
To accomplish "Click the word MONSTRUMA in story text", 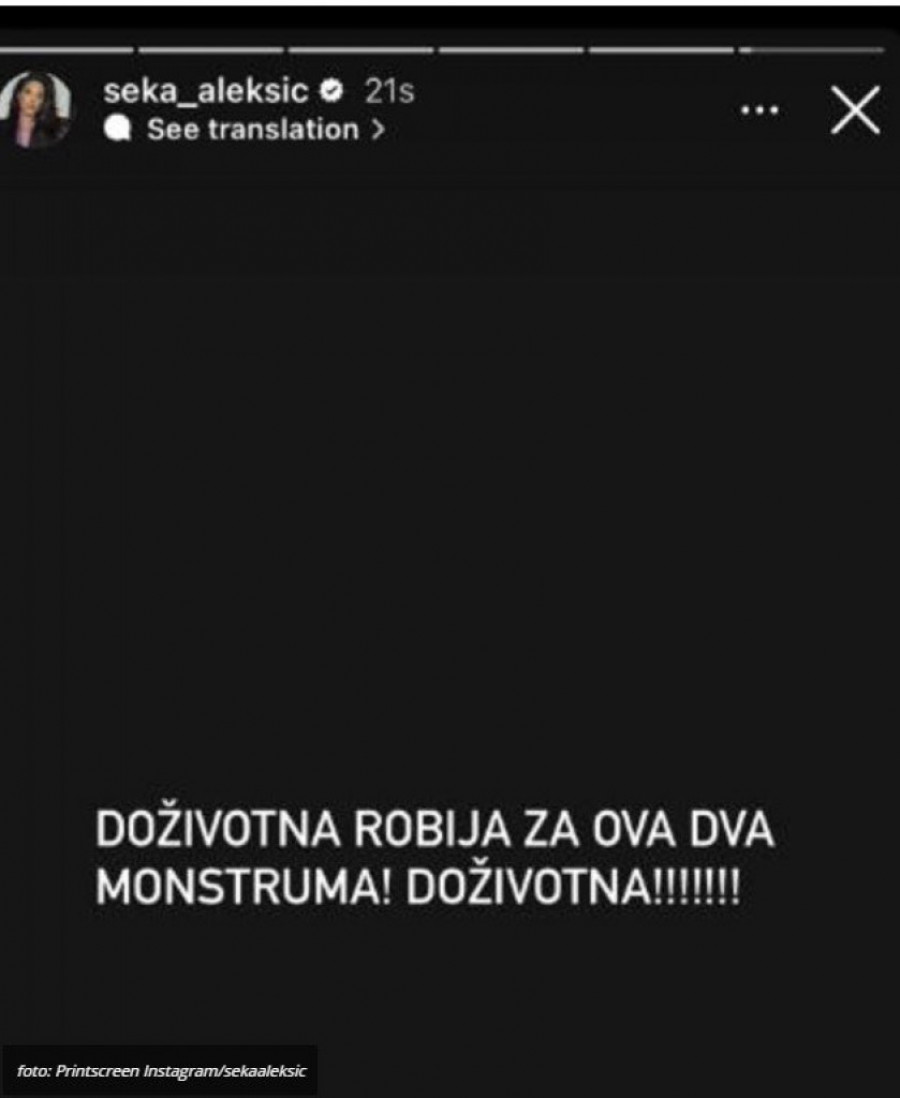I will pos(242,888).
